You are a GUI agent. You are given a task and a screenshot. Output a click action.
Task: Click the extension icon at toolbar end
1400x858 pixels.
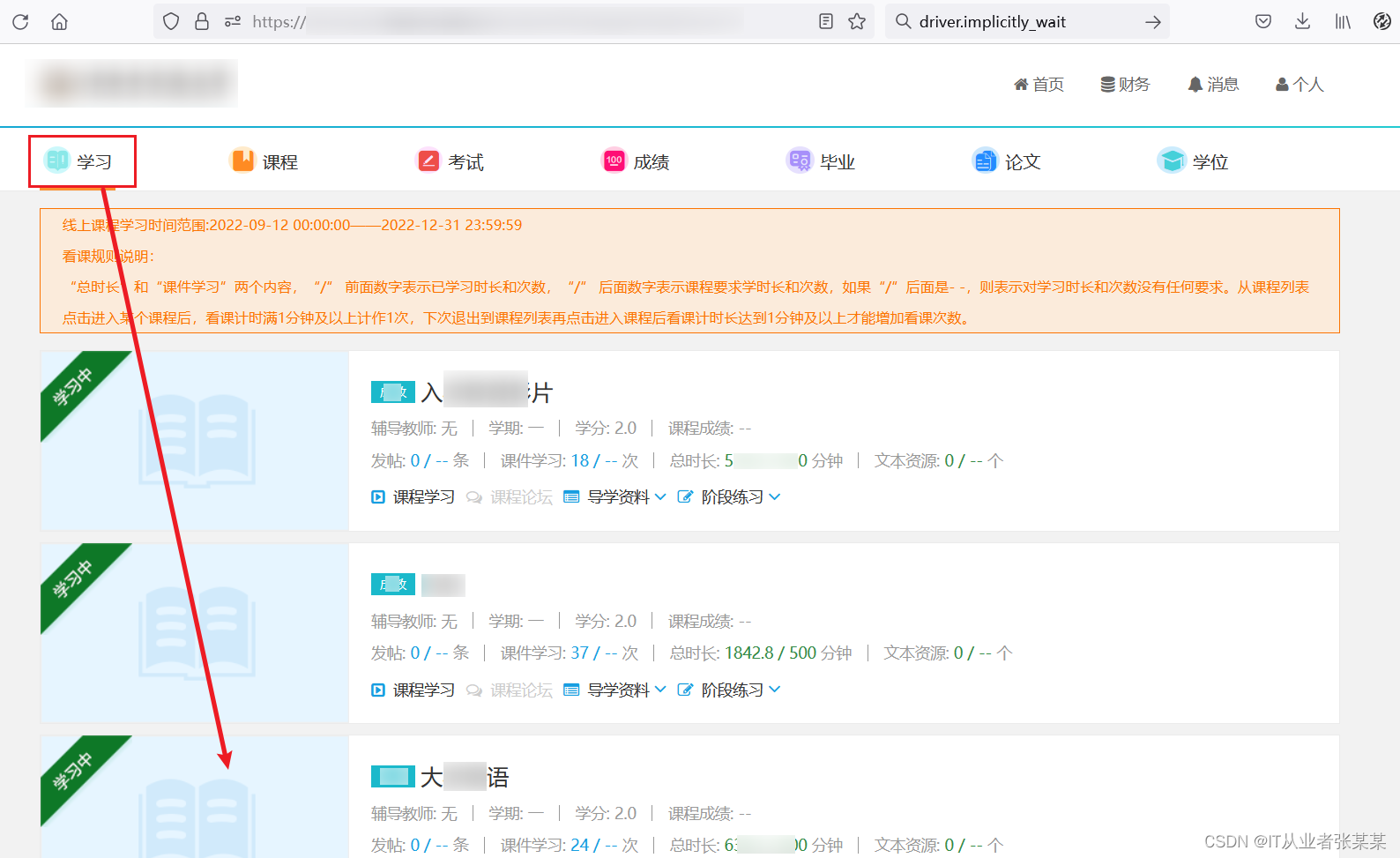[1381, 22]
